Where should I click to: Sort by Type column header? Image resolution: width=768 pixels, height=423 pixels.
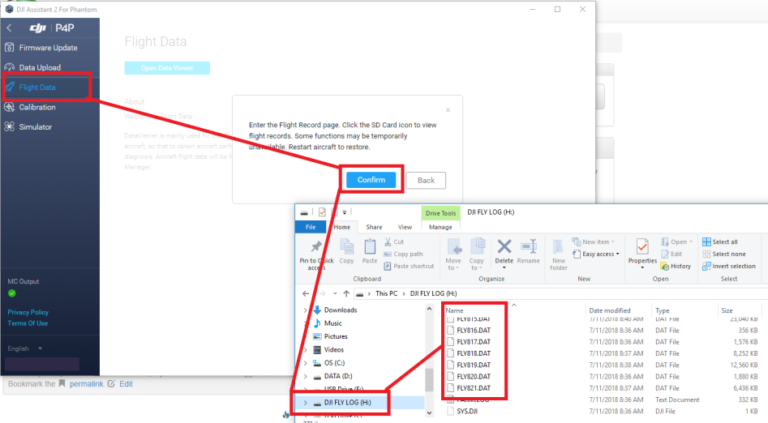(x=662, y=310)
